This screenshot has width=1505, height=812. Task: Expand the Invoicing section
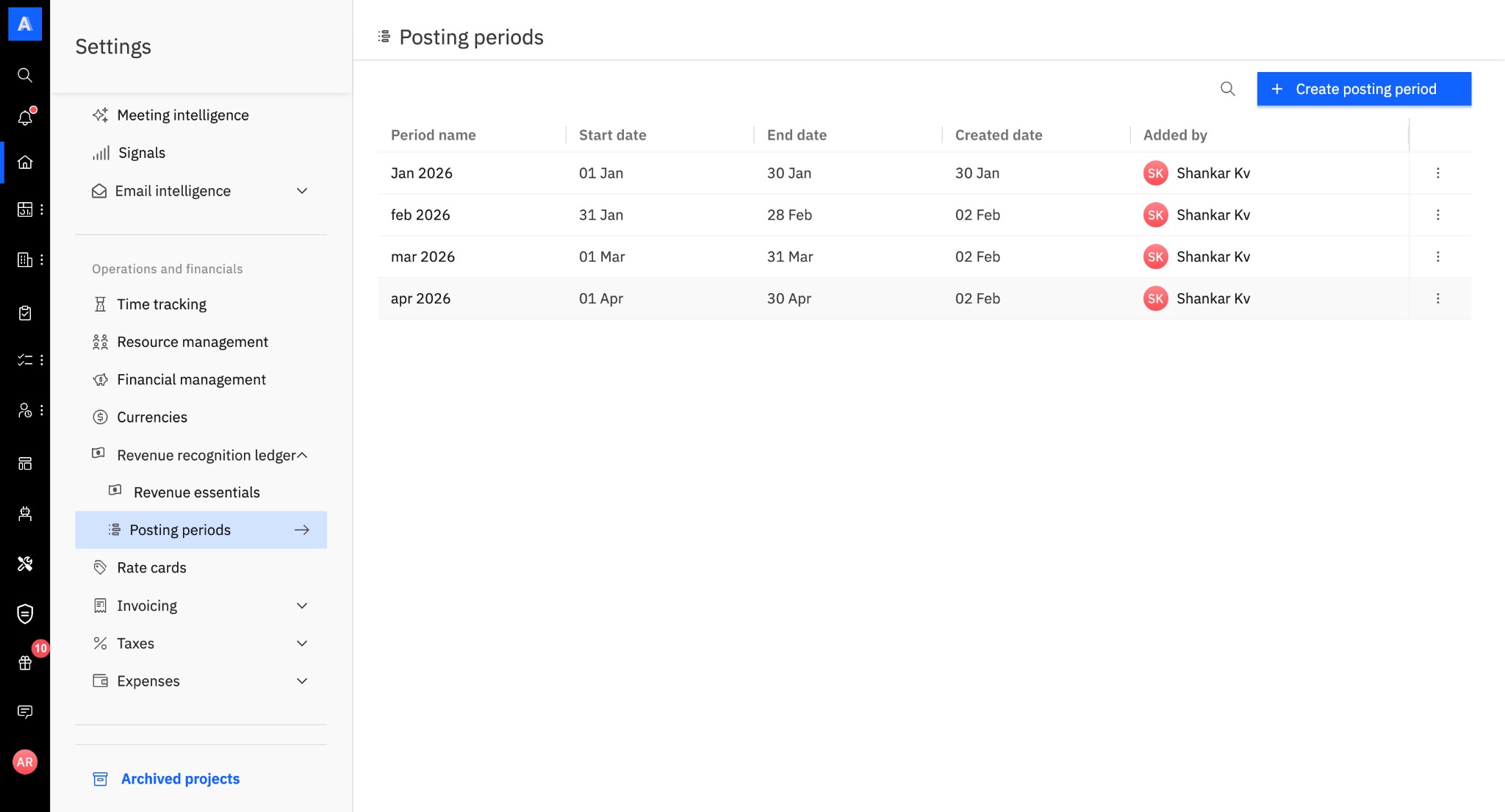pyautogui.click(x=301, y=606)
